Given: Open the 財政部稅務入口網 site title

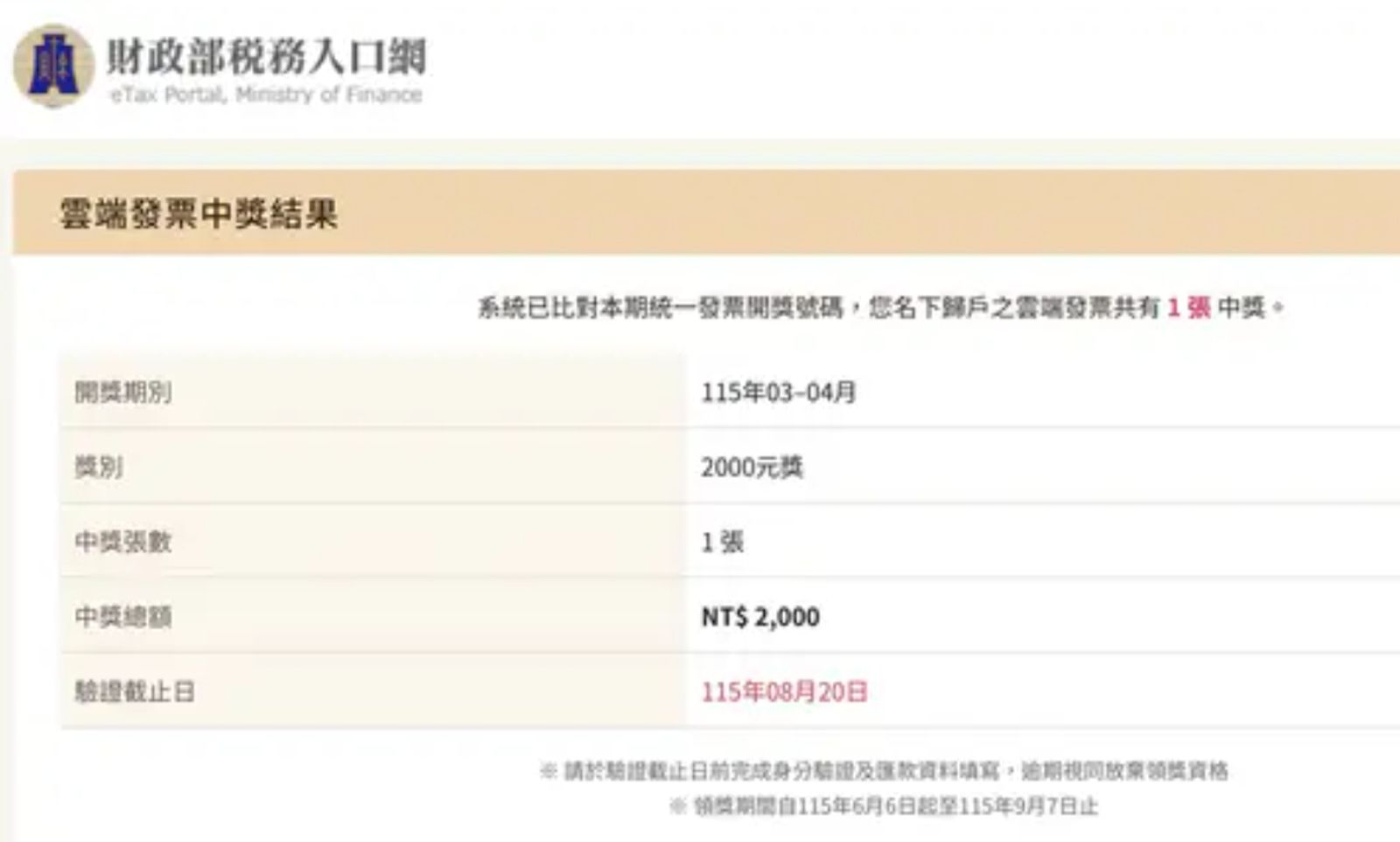Looking at the screenshot, I should (267, 56).
